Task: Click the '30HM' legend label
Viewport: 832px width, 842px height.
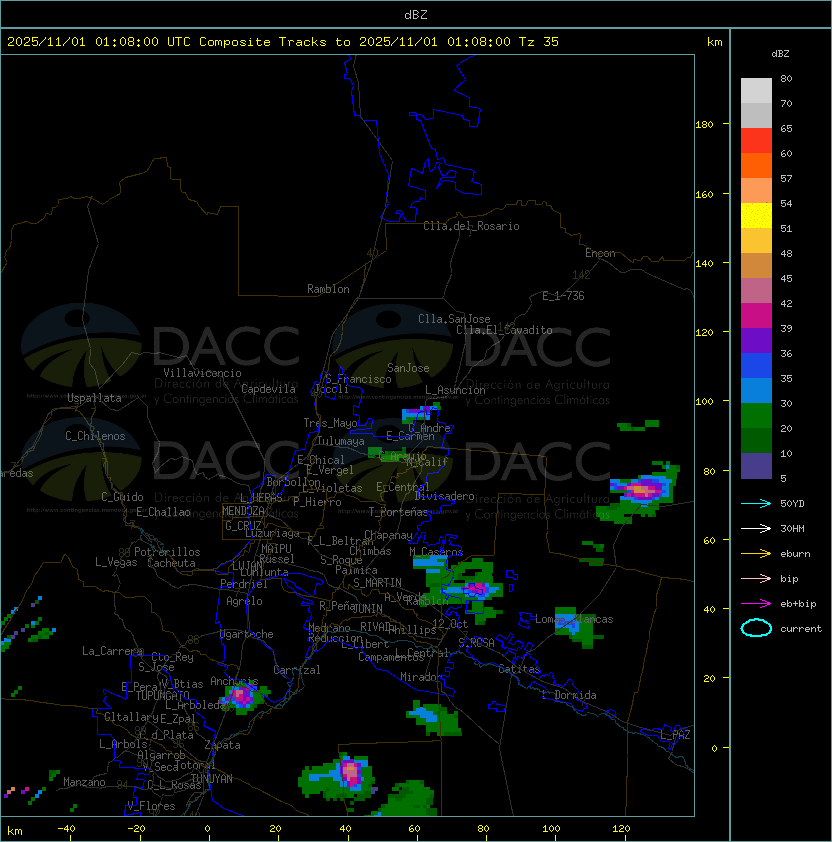Action: tap(792, 529)
